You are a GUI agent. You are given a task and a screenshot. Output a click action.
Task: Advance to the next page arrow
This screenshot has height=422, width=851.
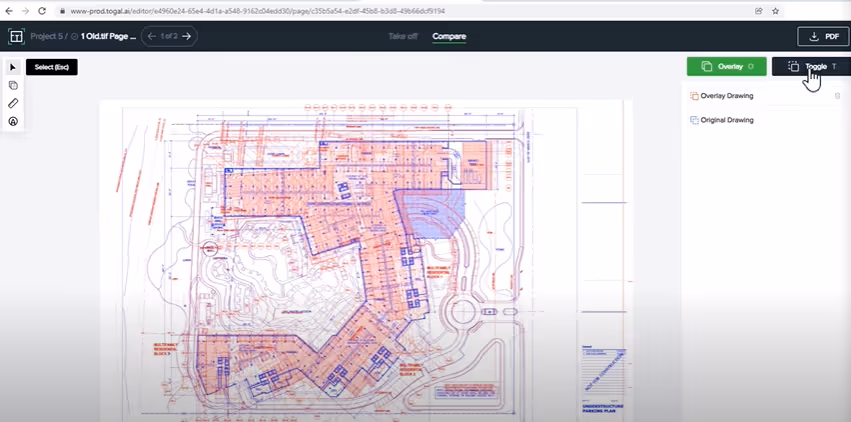[x=187, y=36]
